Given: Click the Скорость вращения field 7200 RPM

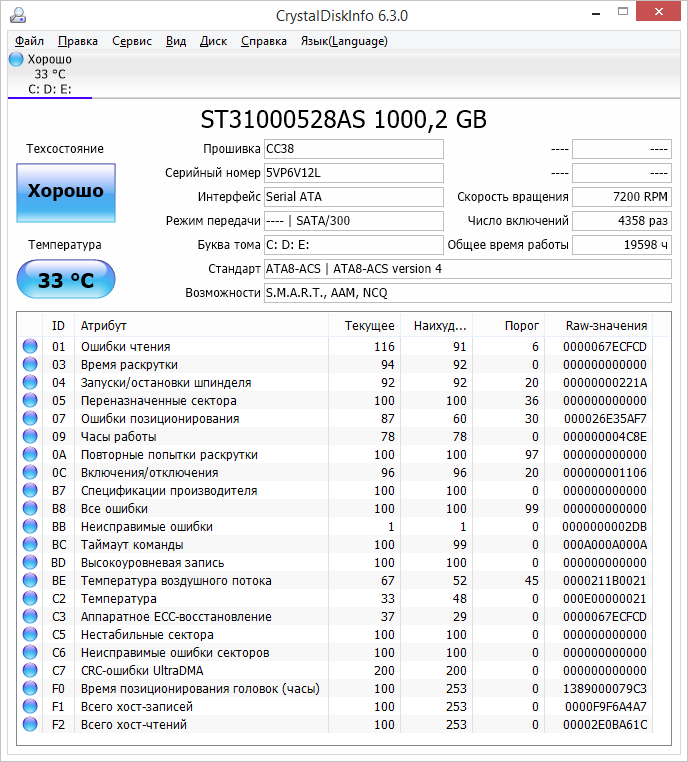Looking at the screenshot, I should pyautogui.click(x=622, y=197).
